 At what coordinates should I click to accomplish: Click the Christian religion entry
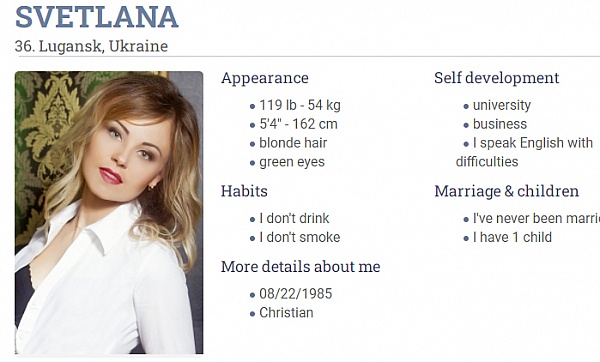[x=286, y=313]
